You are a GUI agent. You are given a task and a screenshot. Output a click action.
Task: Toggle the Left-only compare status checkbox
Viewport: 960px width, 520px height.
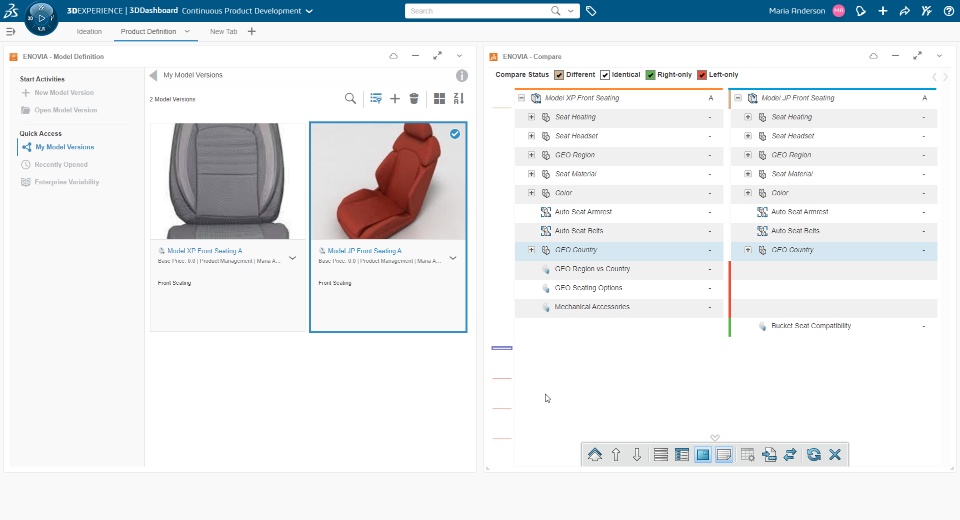[x=702, y=75]
